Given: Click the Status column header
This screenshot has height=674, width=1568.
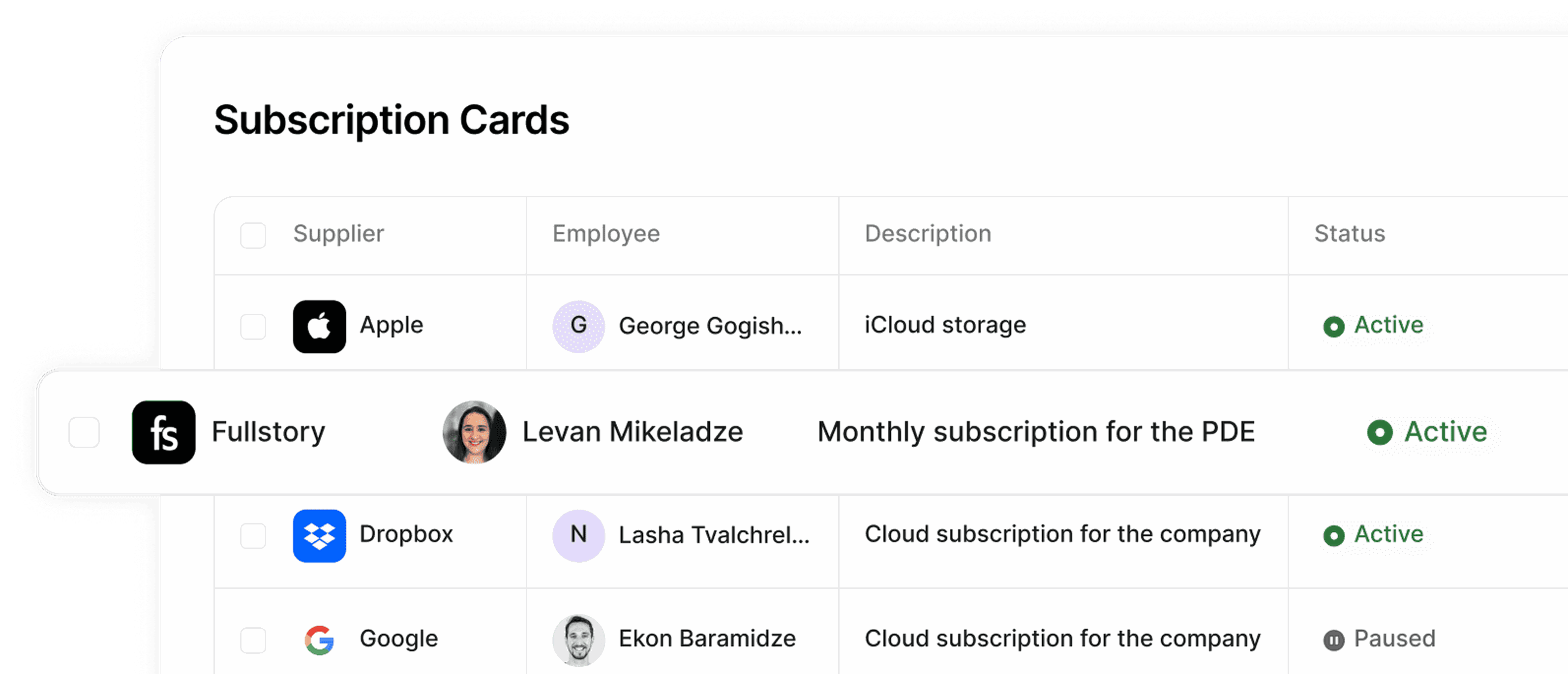Looking at the screenshot, I should click(x=1350, y=234).
